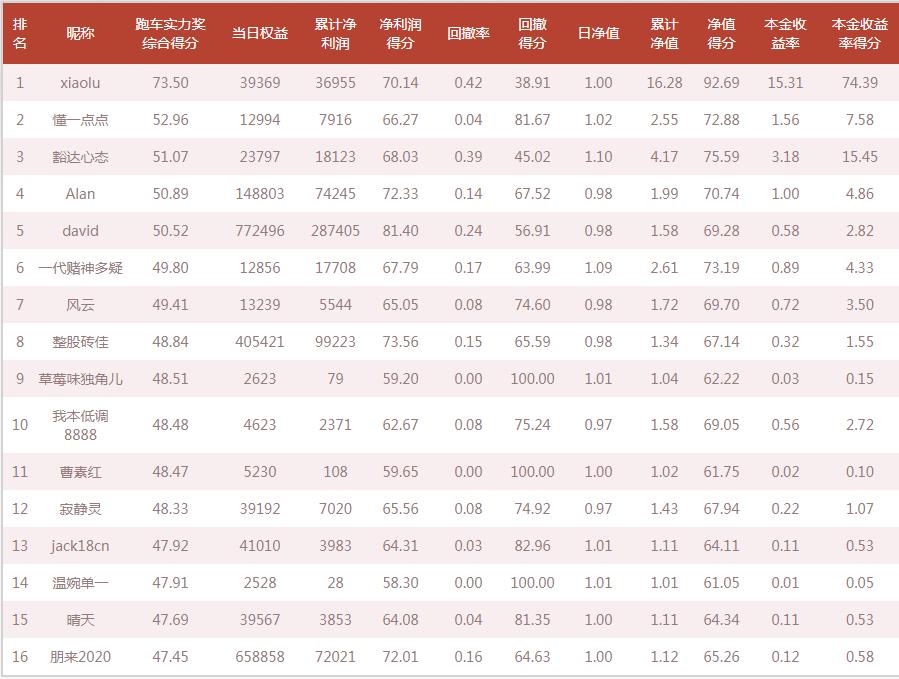Image resolution: width=899 pixels, height=679 pixels.
Task: Click the nickname 一代赌神多疑
Action: point(80,268)
